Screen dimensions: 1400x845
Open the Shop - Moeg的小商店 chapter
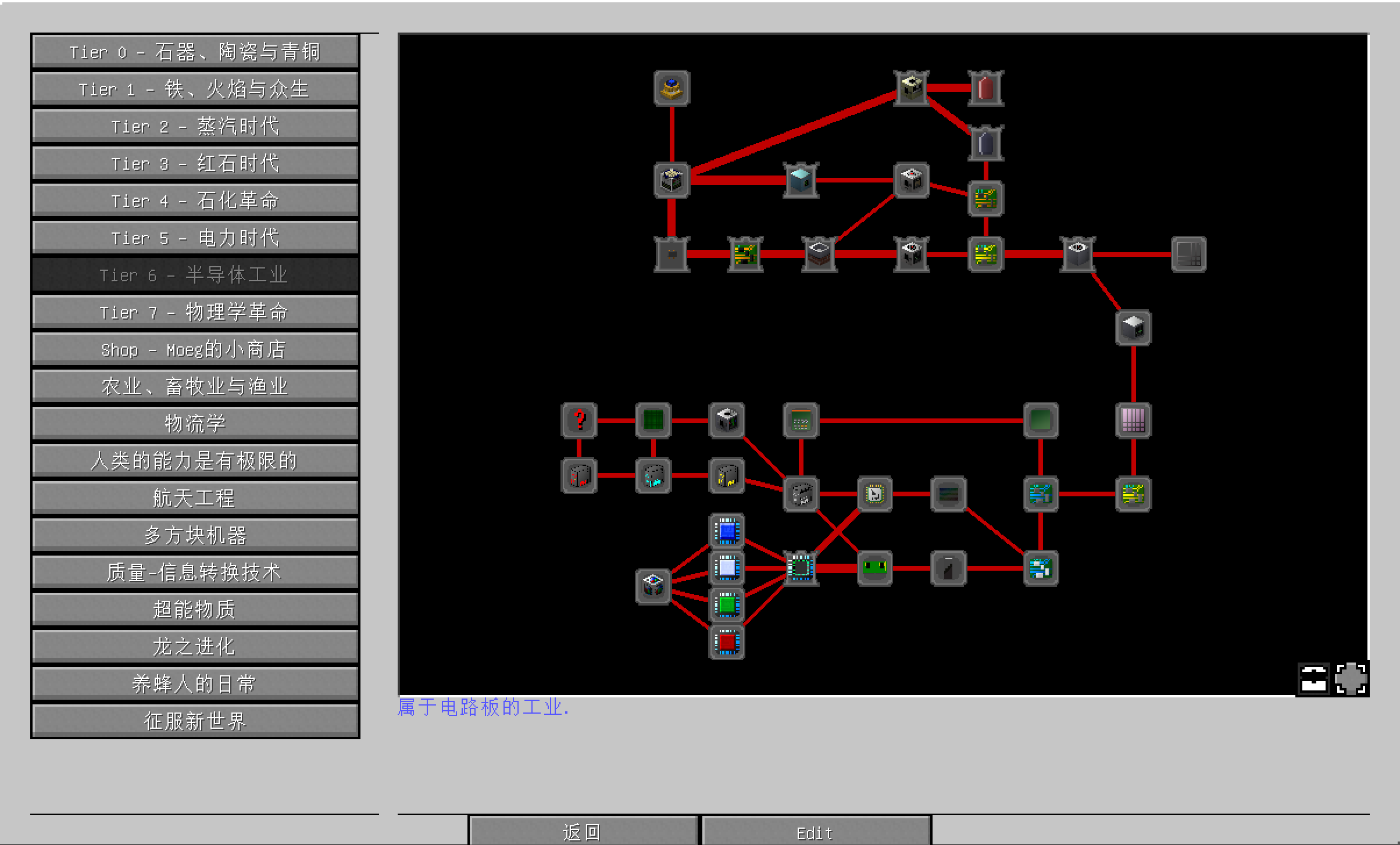pyautogui.click(x=195, y=349)
